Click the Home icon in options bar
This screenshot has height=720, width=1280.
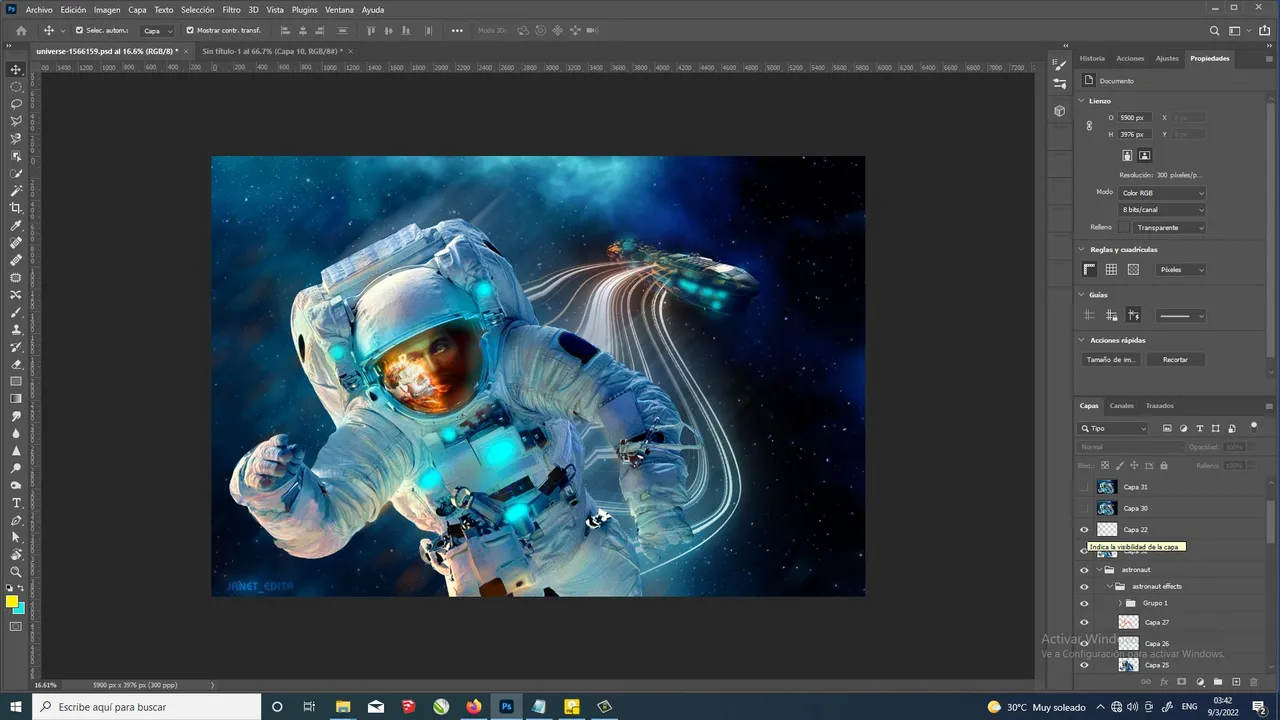21,30
